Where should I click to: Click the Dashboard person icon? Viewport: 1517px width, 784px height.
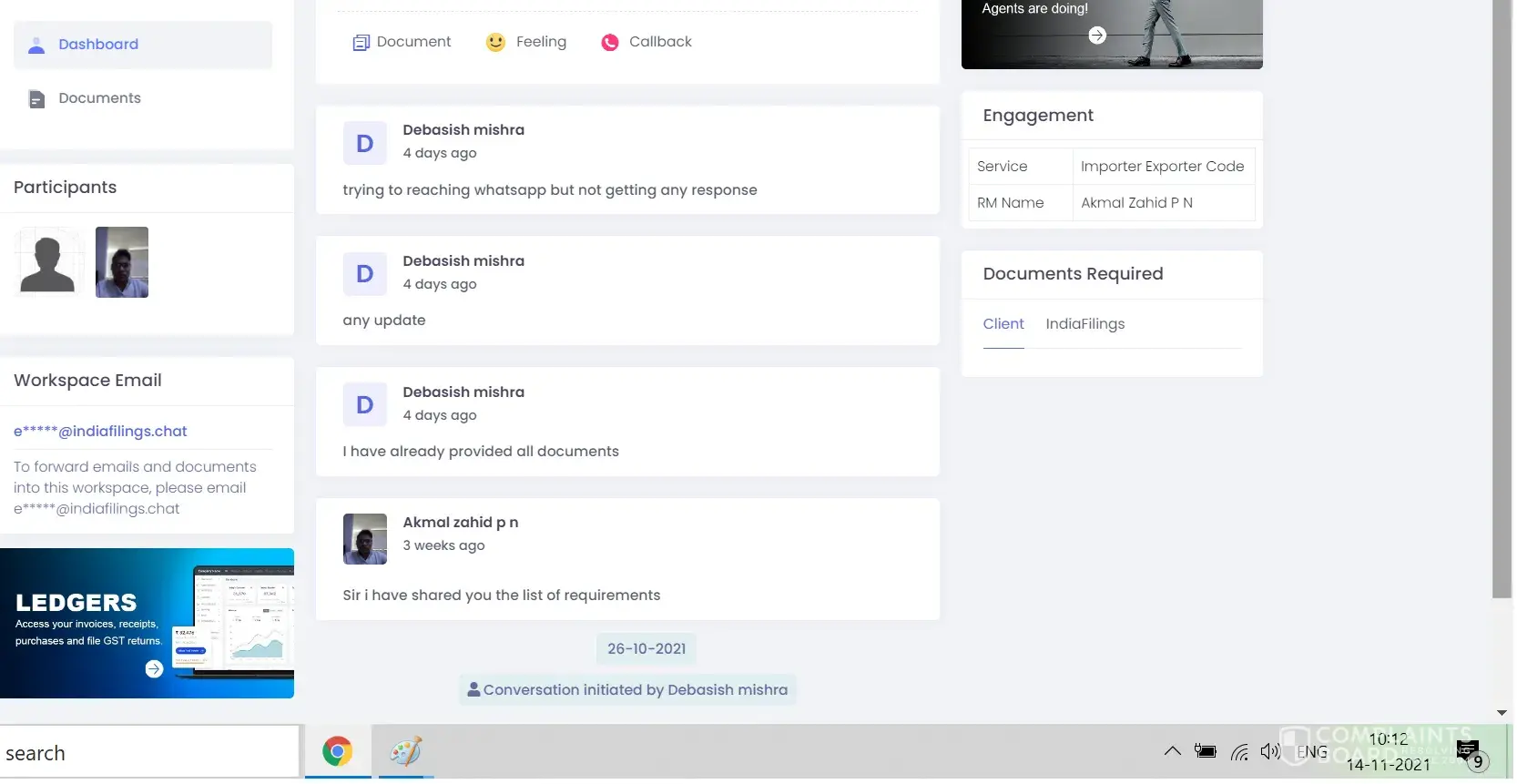pos(36,46)
